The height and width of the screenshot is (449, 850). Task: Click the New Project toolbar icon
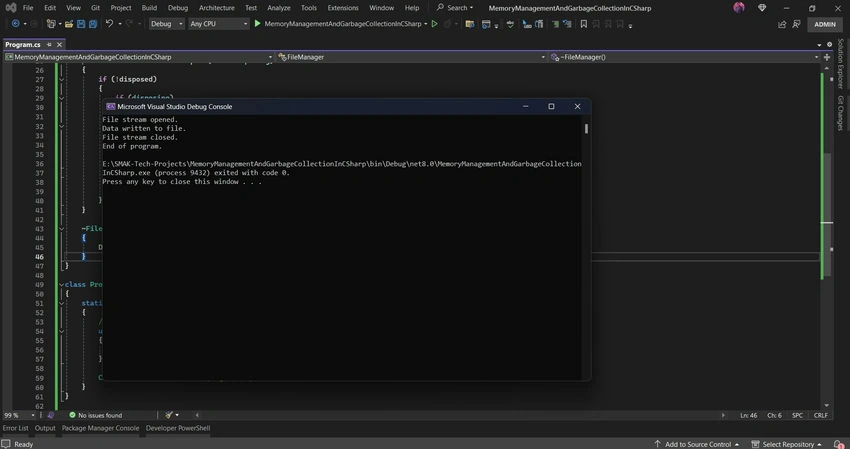pos(51,24)
